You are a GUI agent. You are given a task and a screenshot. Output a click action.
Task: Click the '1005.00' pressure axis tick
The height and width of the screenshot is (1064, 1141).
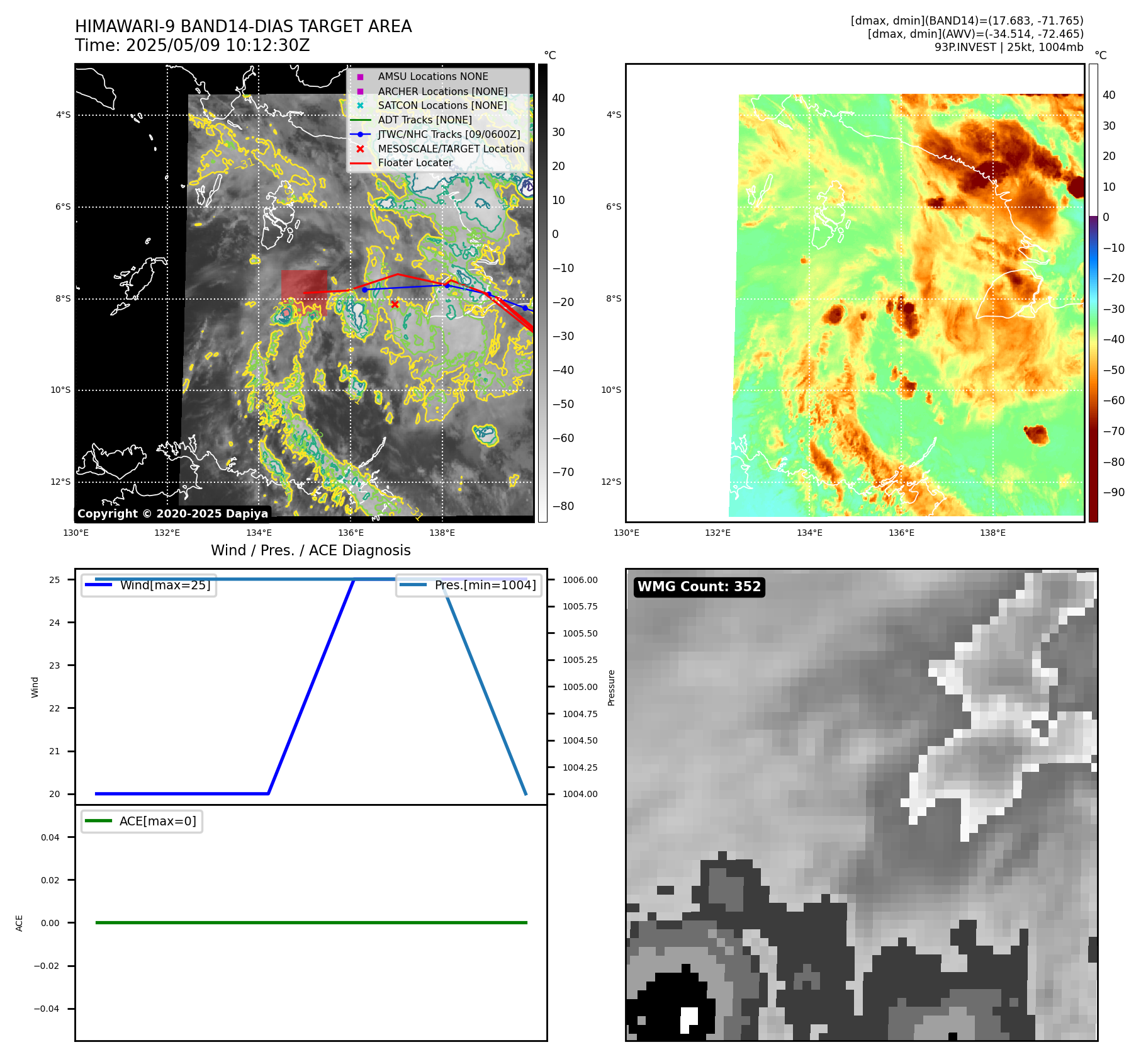580,687
